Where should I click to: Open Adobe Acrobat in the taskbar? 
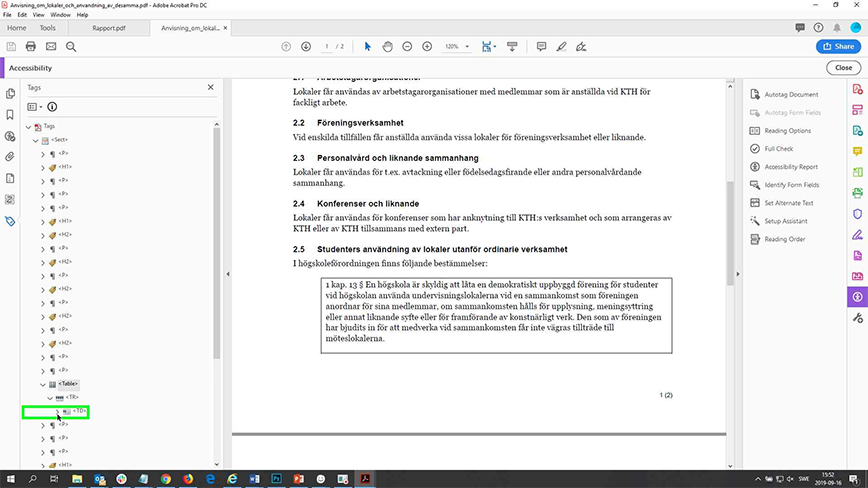click(x=365, y=479)
